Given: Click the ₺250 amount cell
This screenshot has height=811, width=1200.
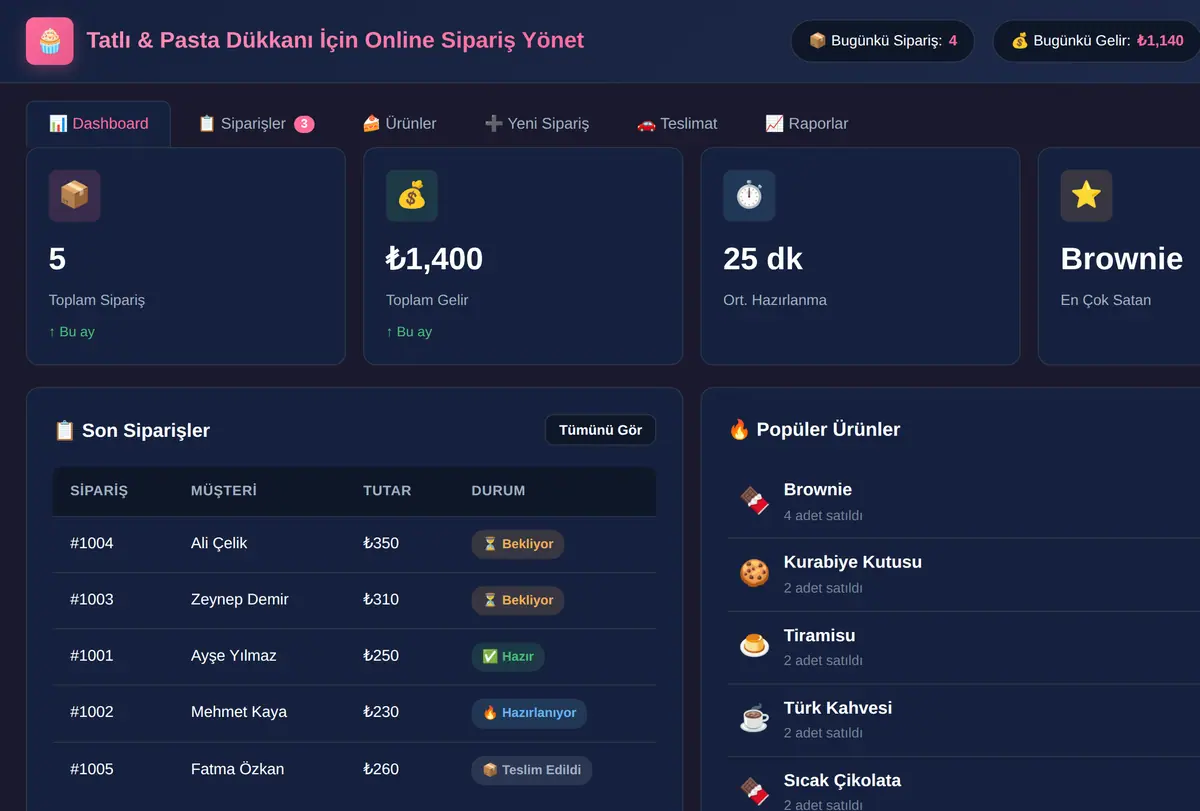Looking at the screenshot, I should (381, 655).
